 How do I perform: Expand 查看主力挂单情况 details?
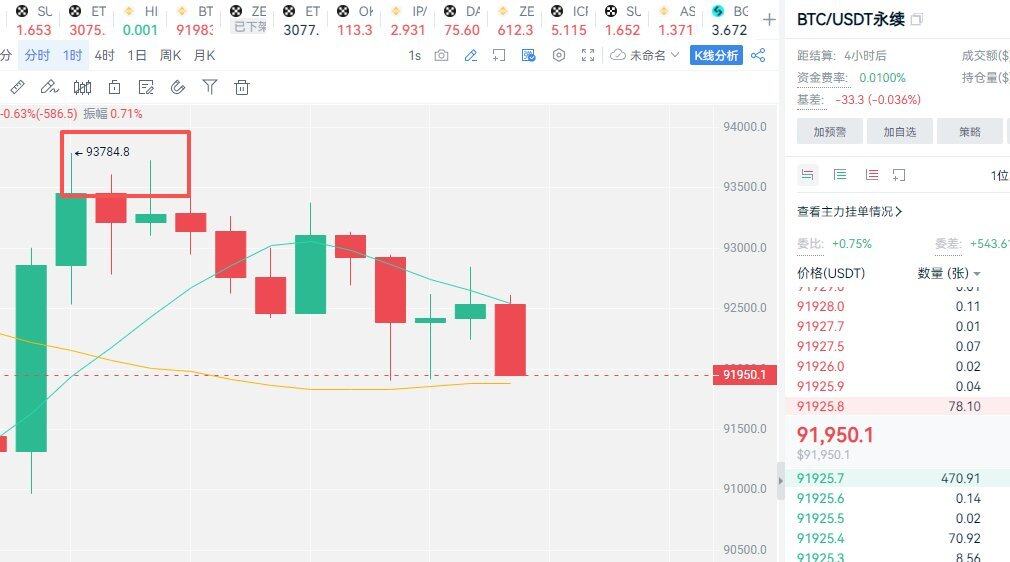point(850,212)
